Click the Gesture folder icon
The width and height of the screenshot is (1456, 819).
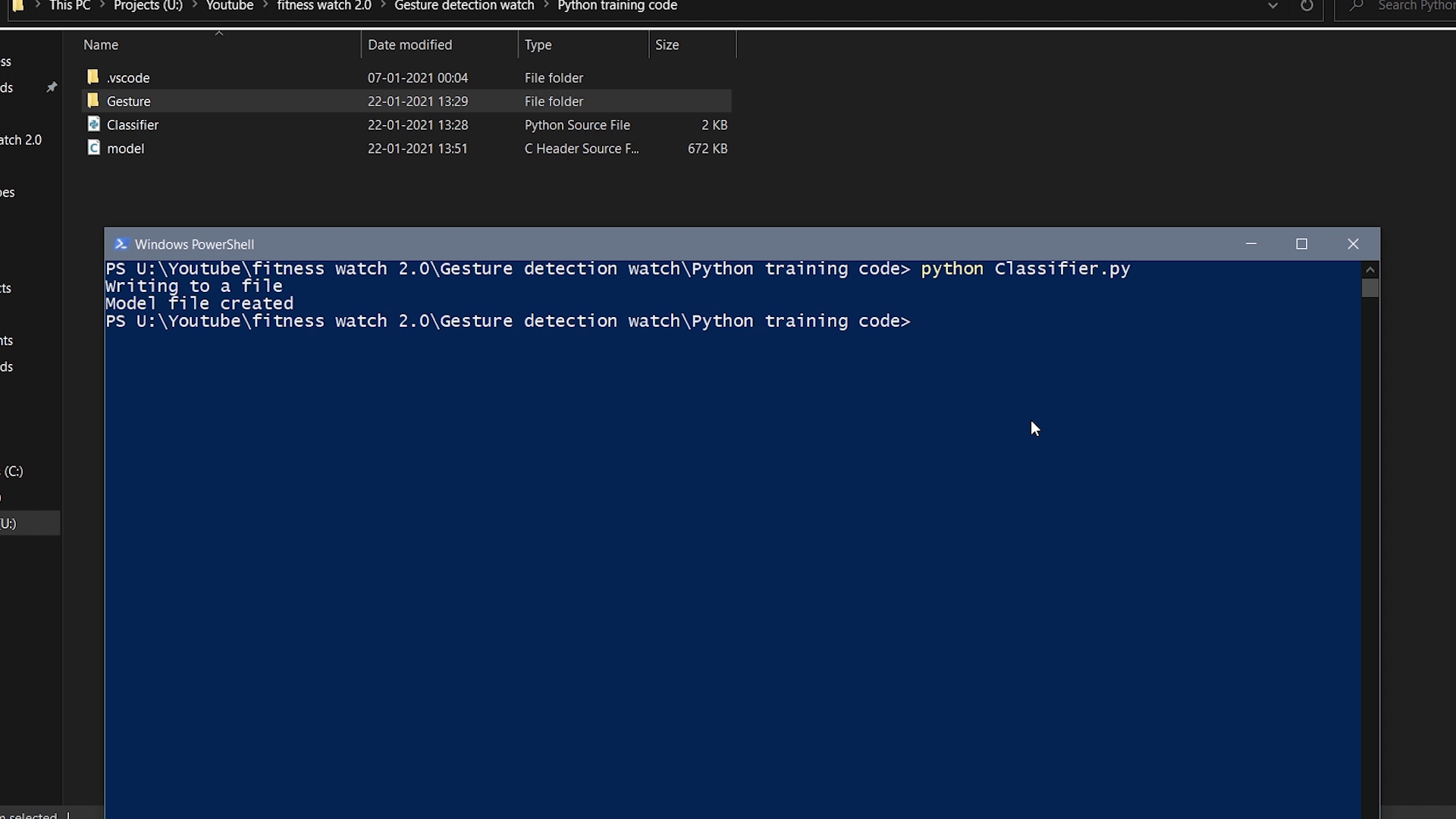click(x=93, y=100)
